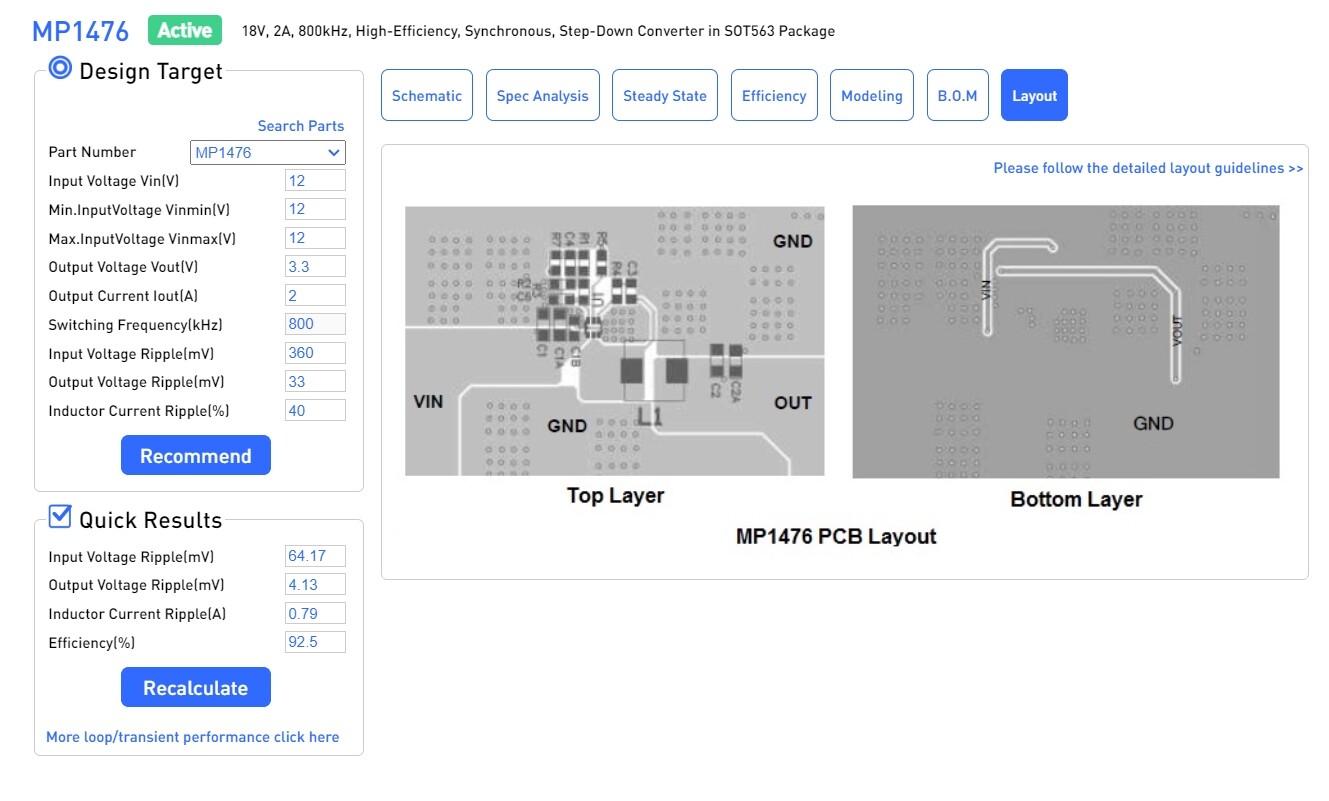The height and width of the screenshot is (801, 1329).
Task: Click the Part Number label
Action: click(92, 152)
